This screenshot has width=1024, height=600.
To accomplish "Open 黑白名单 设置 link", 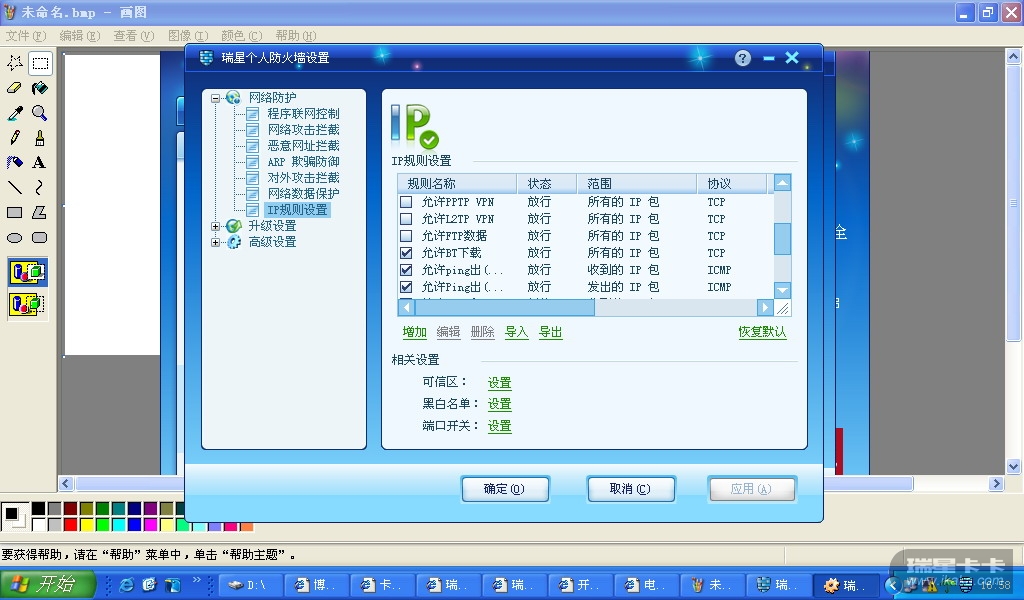I will click(499, 404).
